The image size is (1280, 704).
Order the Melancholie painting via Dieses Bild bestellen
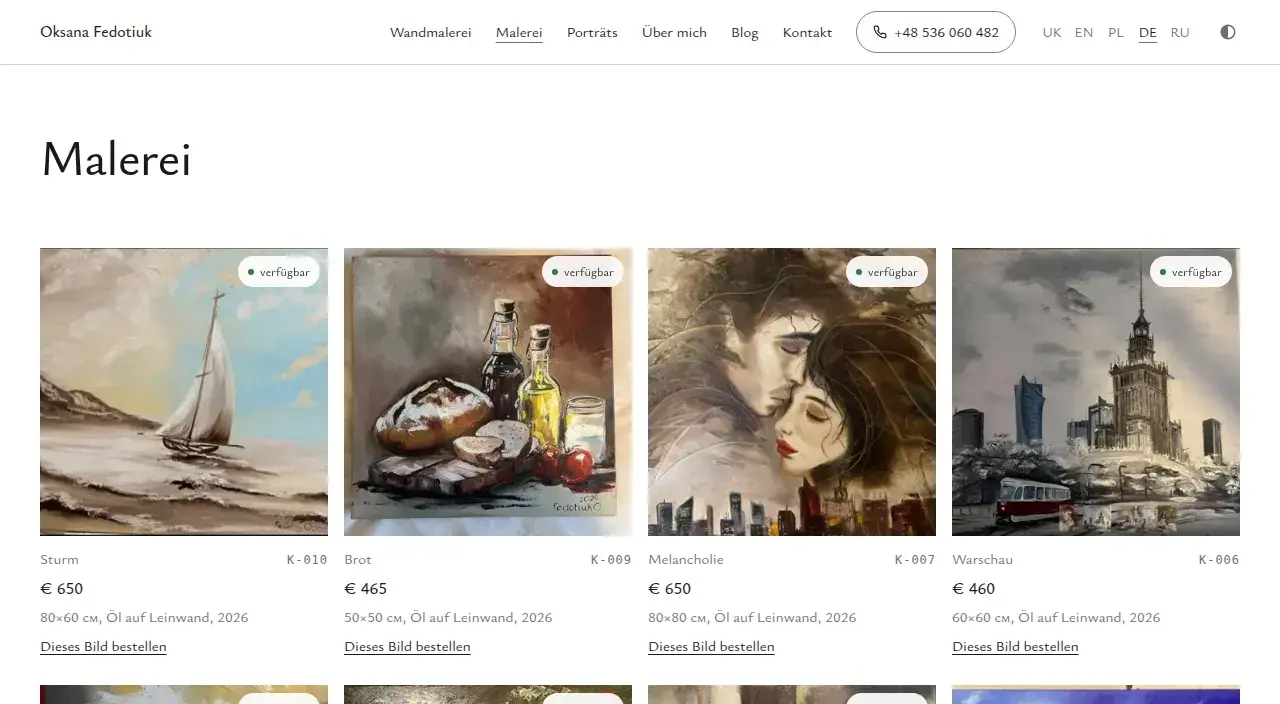tap(711, 647)
